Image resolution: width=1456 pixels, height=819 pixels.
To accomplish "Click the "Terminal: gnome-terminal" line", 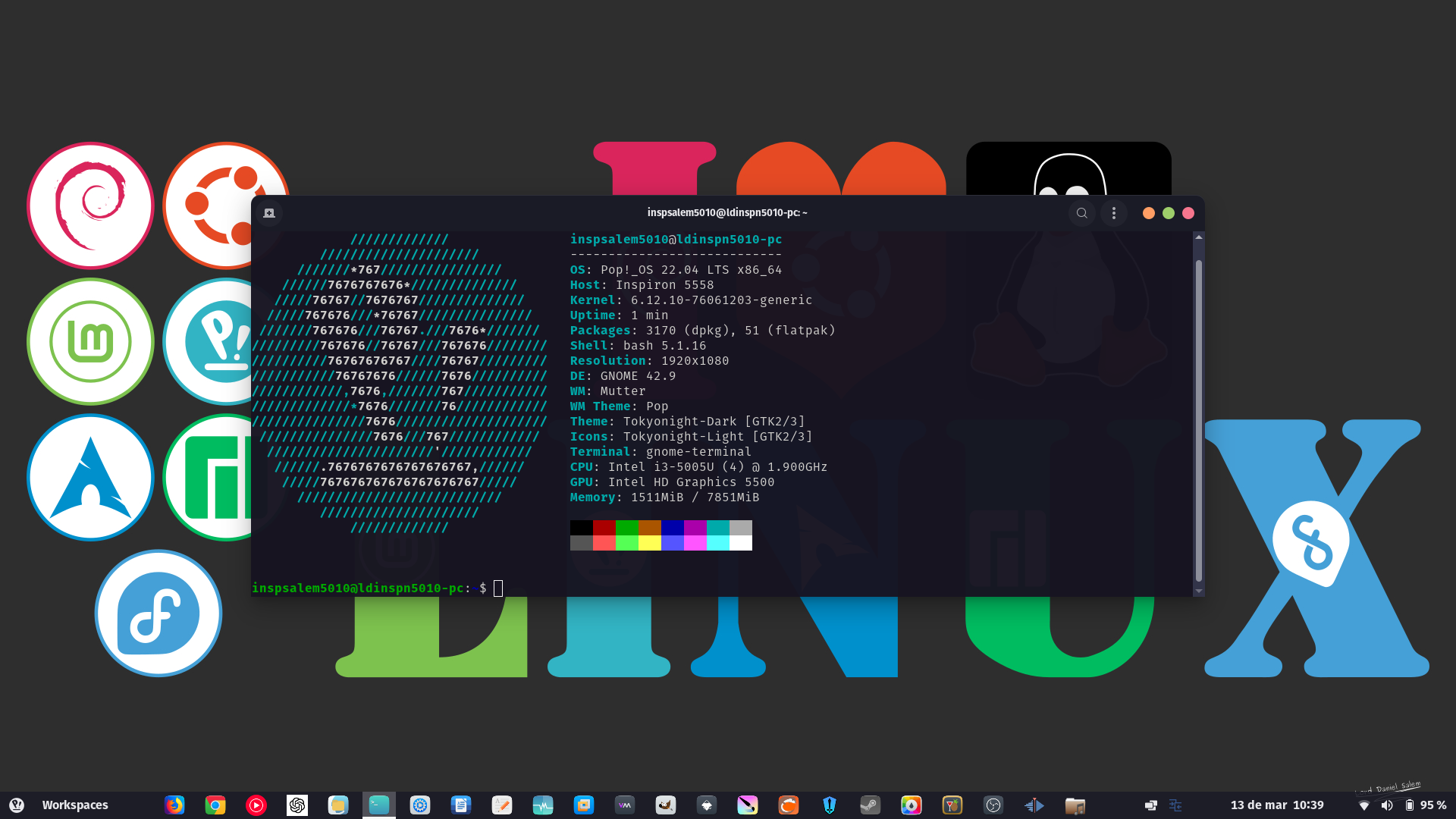I will 661,452.
